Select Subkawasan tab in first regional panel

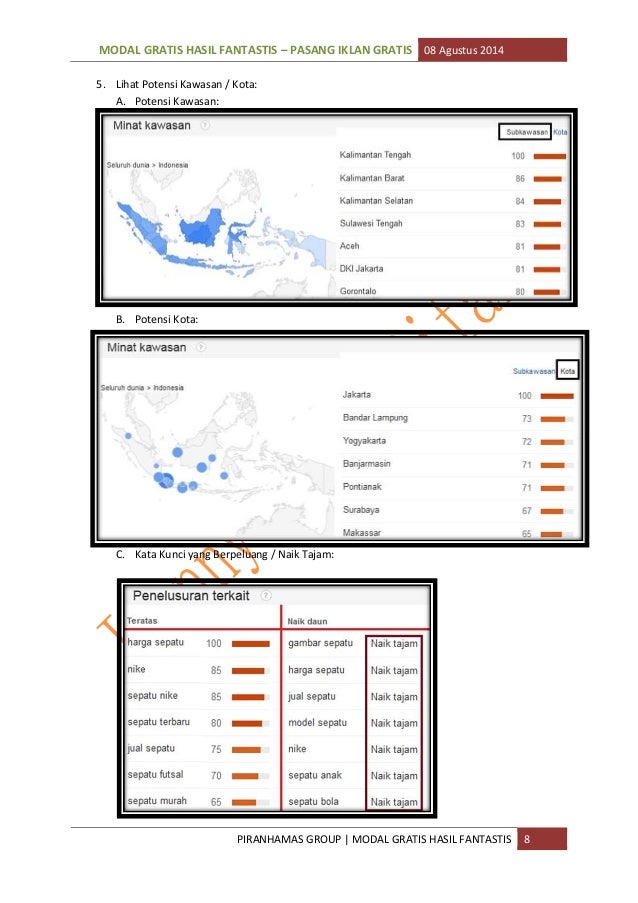[526, 132]
